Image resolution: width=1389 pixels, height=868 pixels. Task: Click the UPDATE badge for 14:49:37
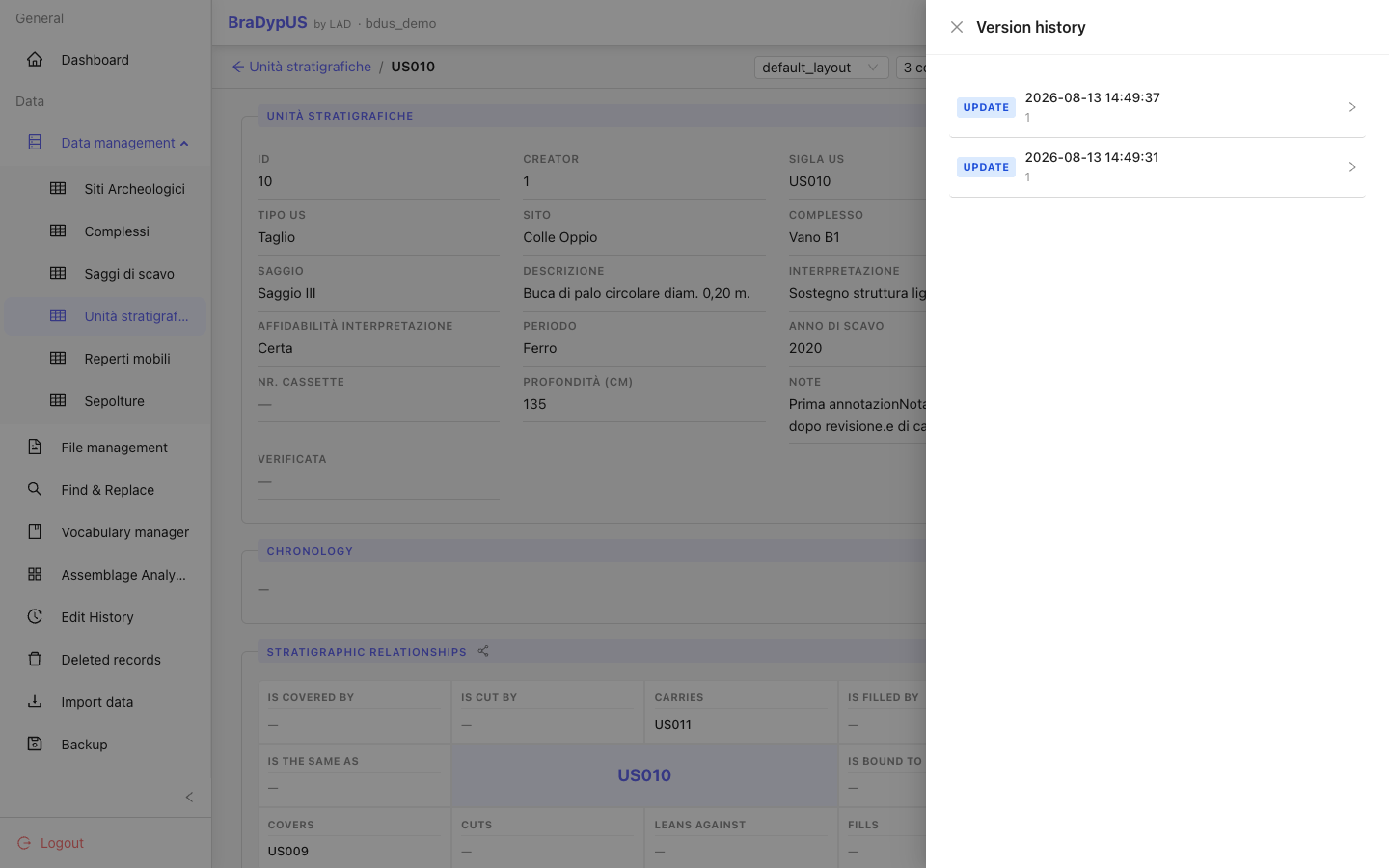click(986, 107)
